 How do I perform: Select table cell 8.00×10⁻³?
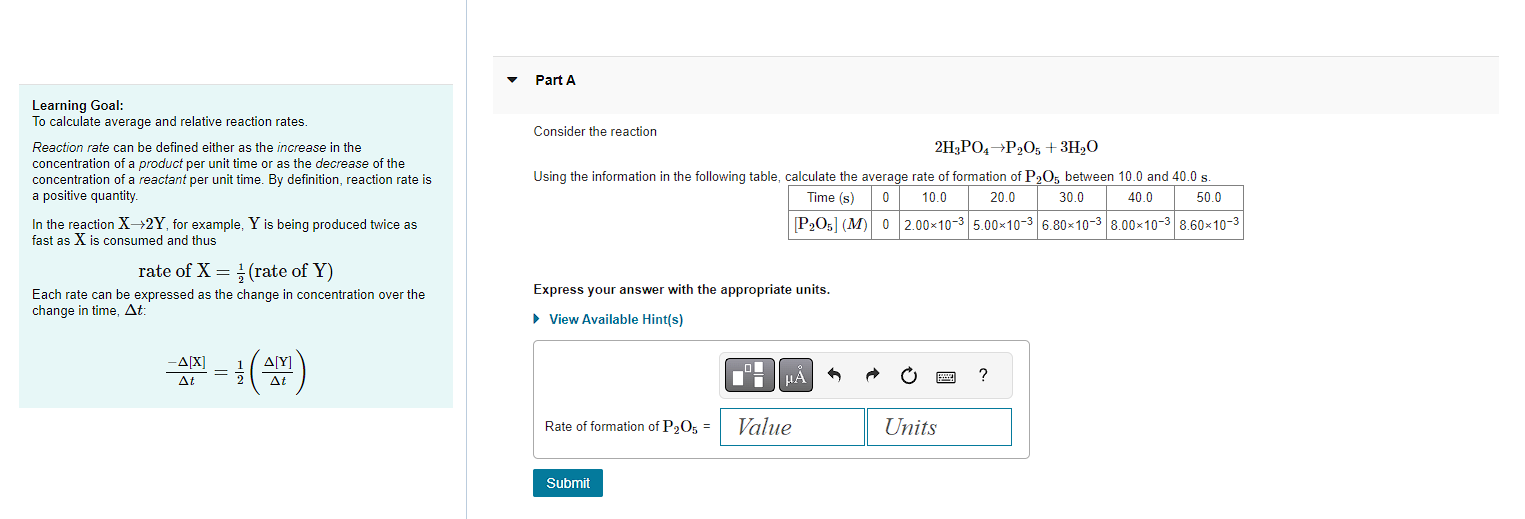pyautogui.click(x=1141, y=225)
